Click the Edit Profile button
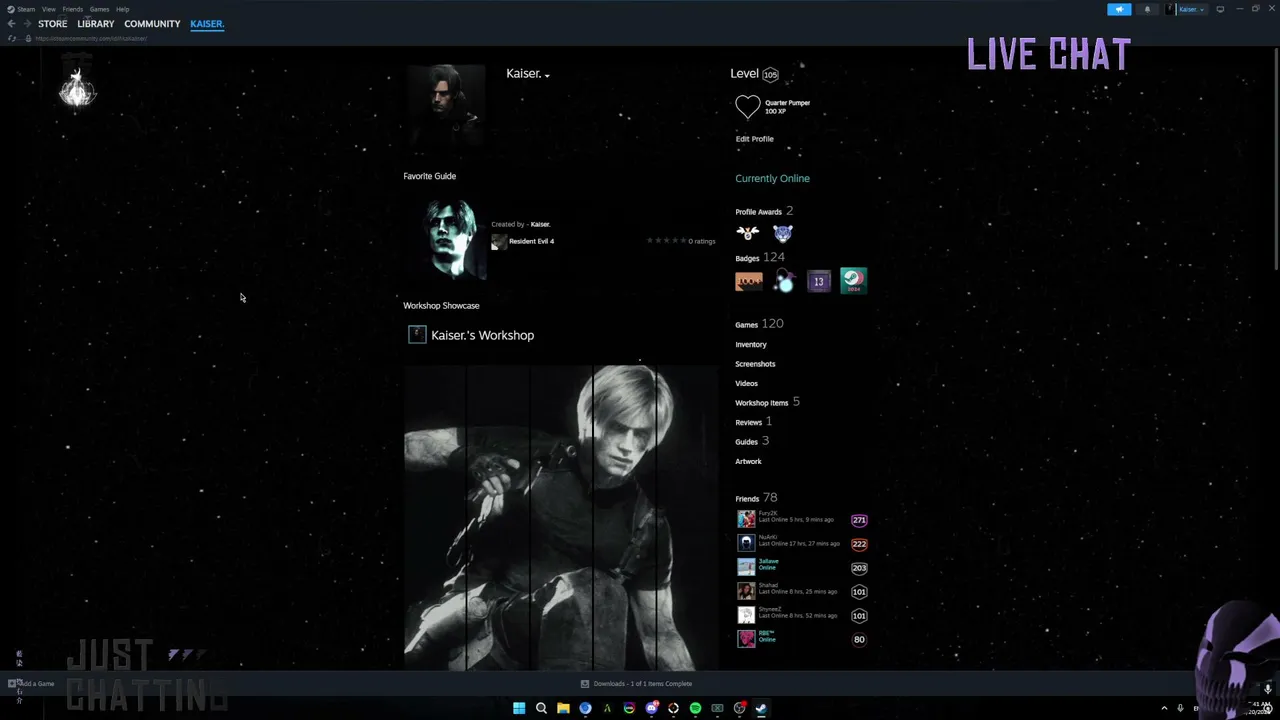This screenshot has height=720, width=1280. (x=755, y=139)
